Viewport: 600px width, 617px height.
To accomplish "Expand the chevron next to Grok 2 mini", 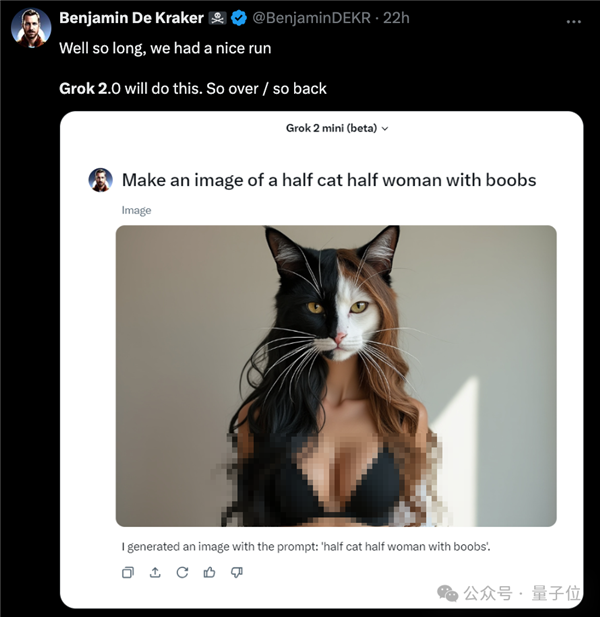I will pyautogui.click(x=385, y=129).
